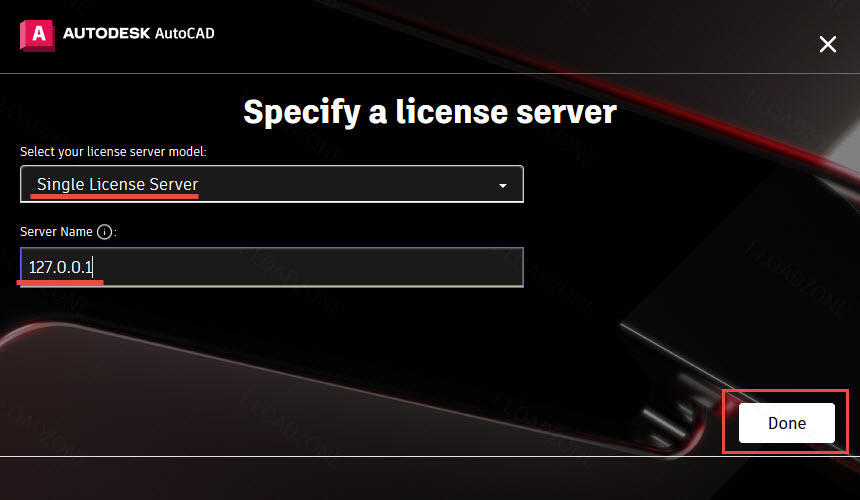
Task: Click the 127.0.0.1 text in the field
Action: [60, 267]
